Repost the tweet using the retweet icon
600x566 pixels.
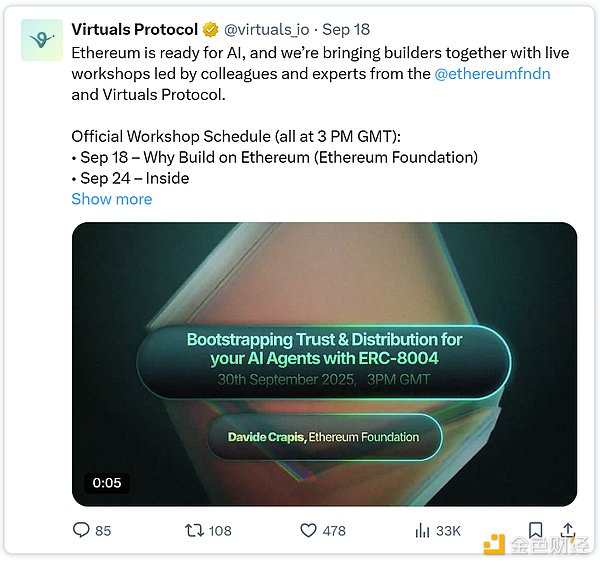(194, 531)
